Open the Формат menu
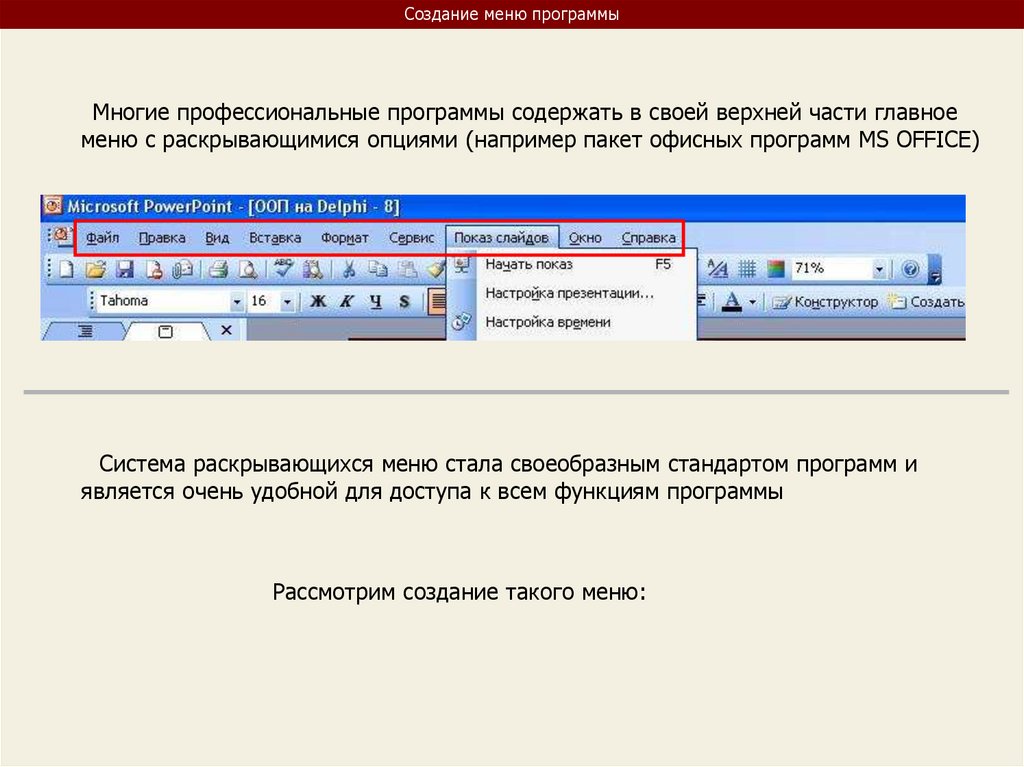 click(345, 238)
